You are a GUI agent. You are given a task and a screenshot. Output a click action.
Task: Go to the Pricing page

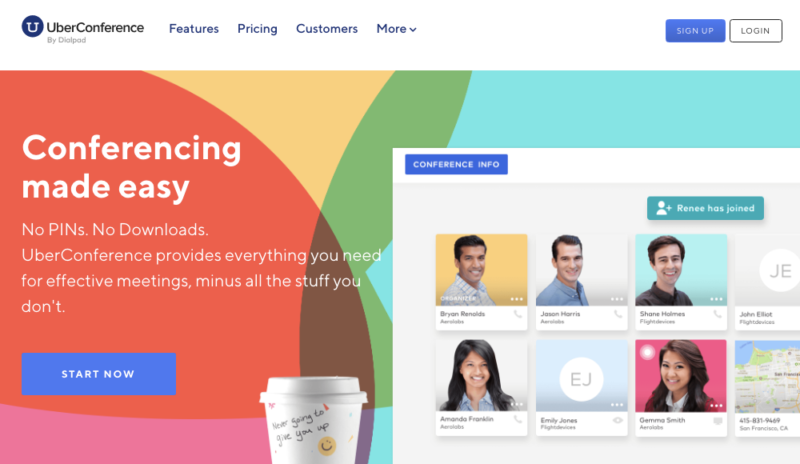257,29
